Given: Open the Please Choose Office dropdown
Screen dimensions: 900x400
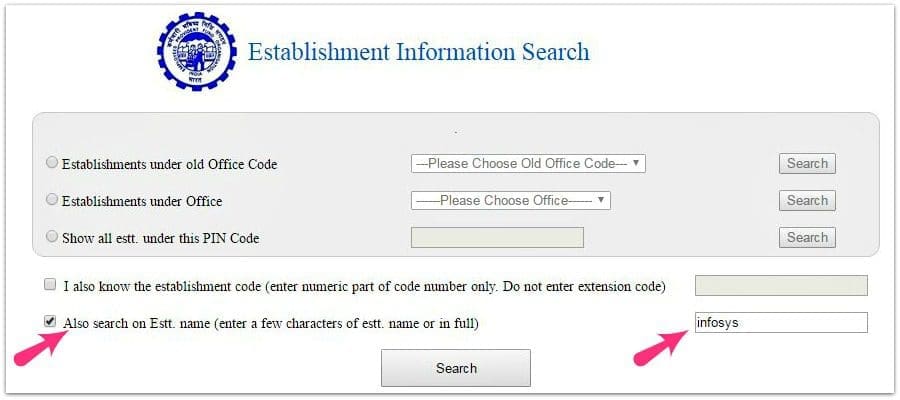Looking at the screenshot, I should pyautogui.click(x=510, y=201).
